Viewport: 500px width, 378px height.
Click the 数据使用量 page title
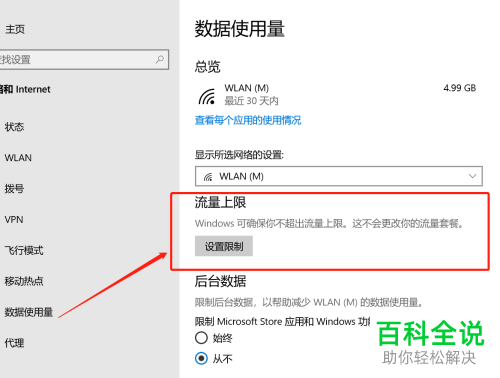240,29
